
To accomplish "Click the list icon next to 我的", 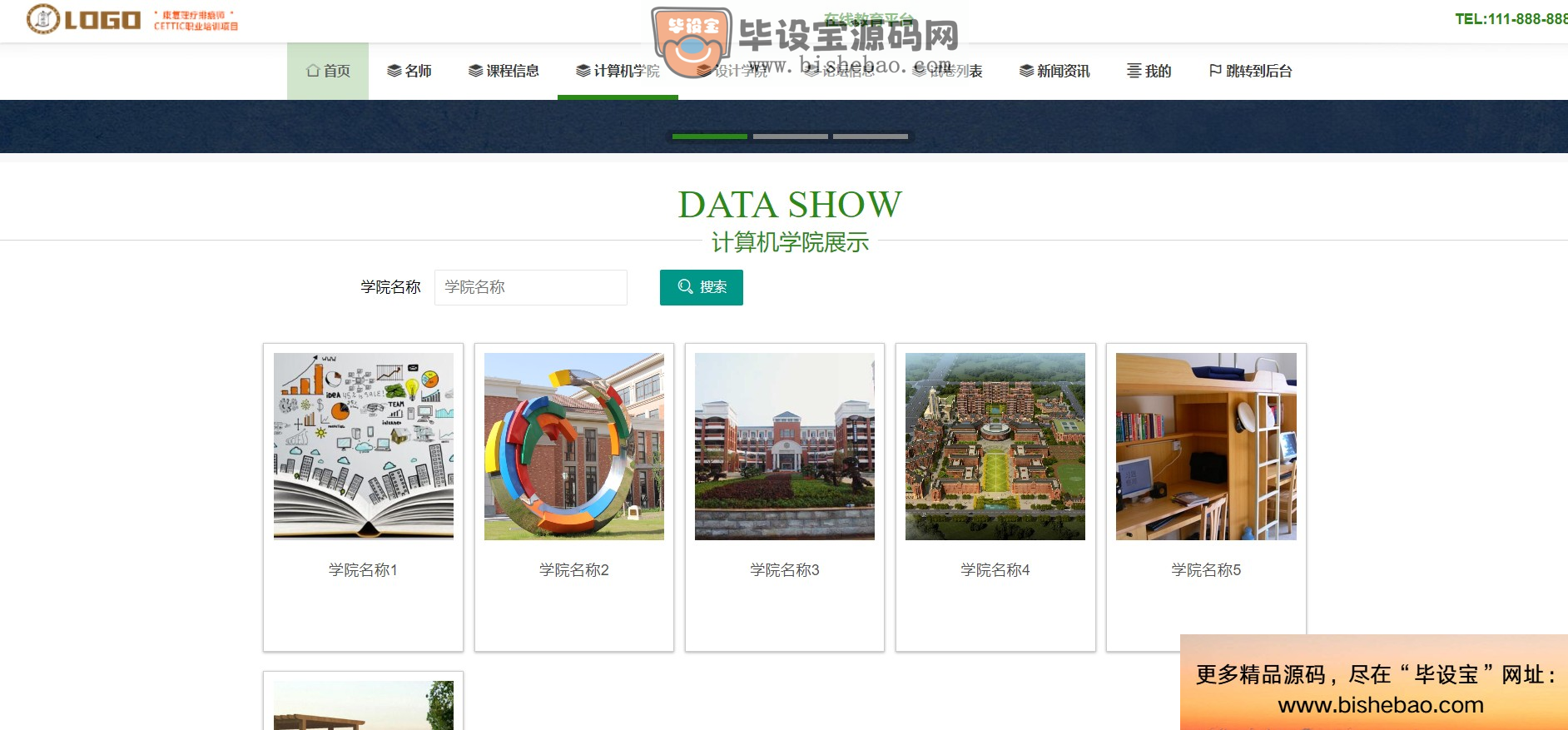I will [x=1134, y=71].
